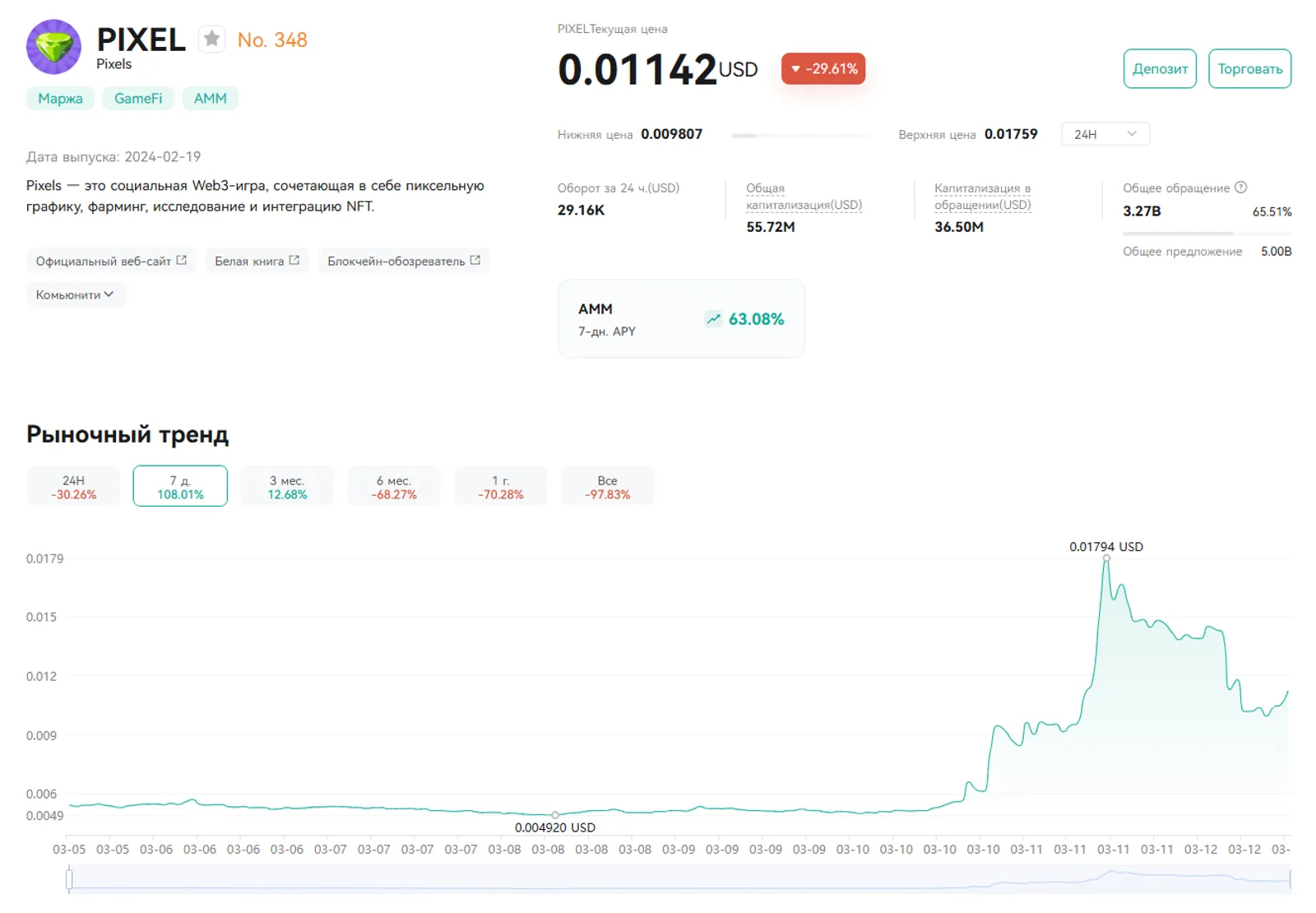Open the Маржа tag

pyautogui.click(x=60, y=99)
